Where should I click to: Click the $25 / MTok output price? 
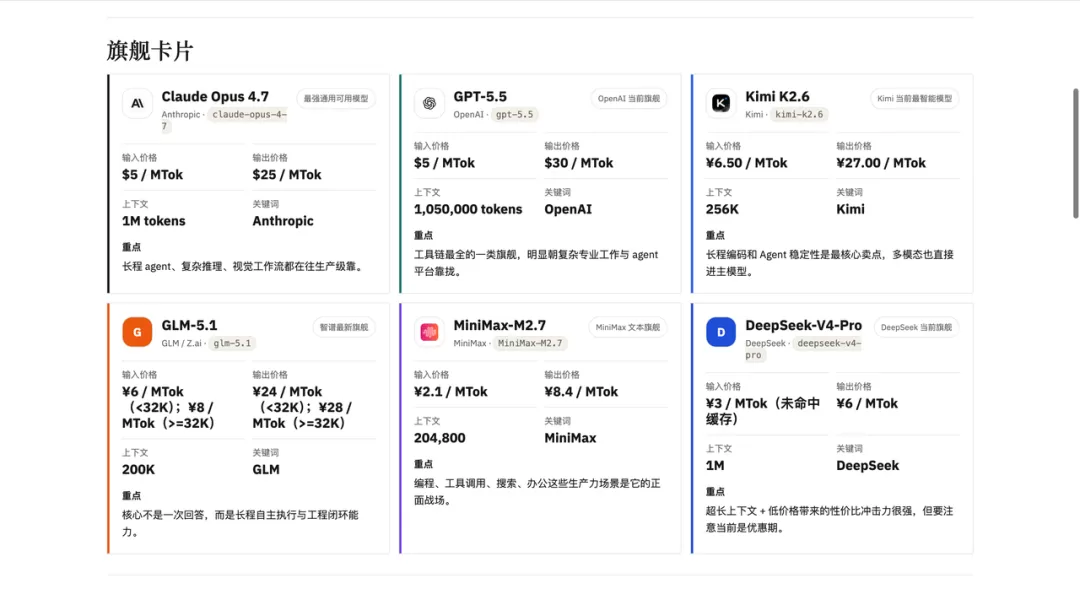[x=287, y=175]
